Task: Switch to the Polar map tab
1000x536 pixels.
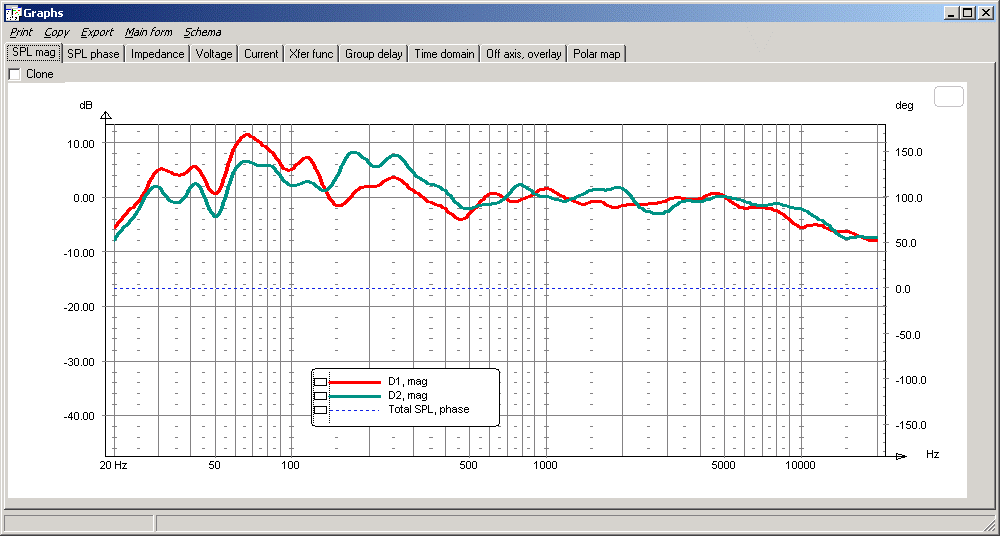Action: click(x=596, y=54)
